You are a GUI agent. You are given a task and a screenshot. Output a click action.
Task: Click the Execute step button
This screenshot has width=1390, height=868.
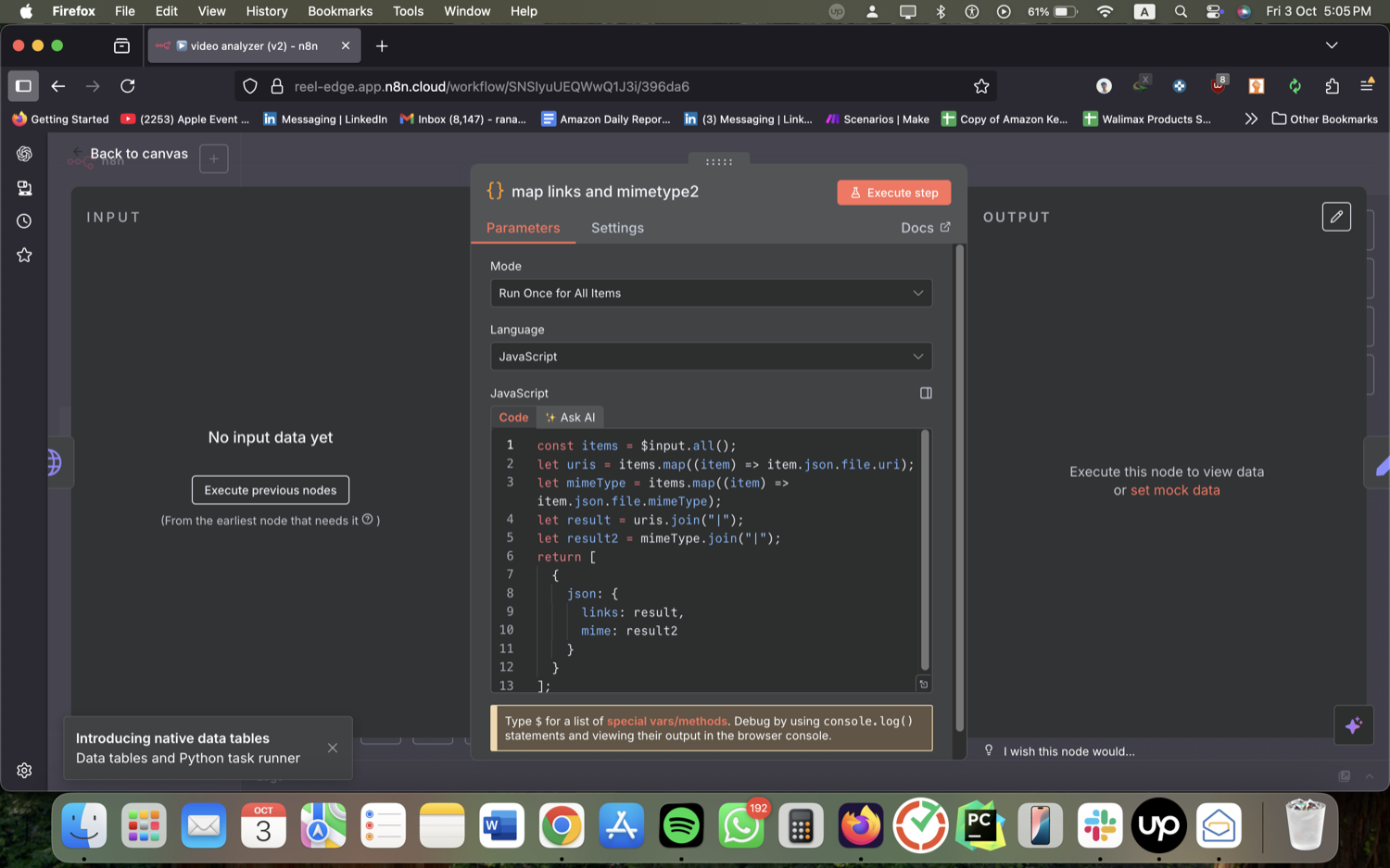pos(893,193)
